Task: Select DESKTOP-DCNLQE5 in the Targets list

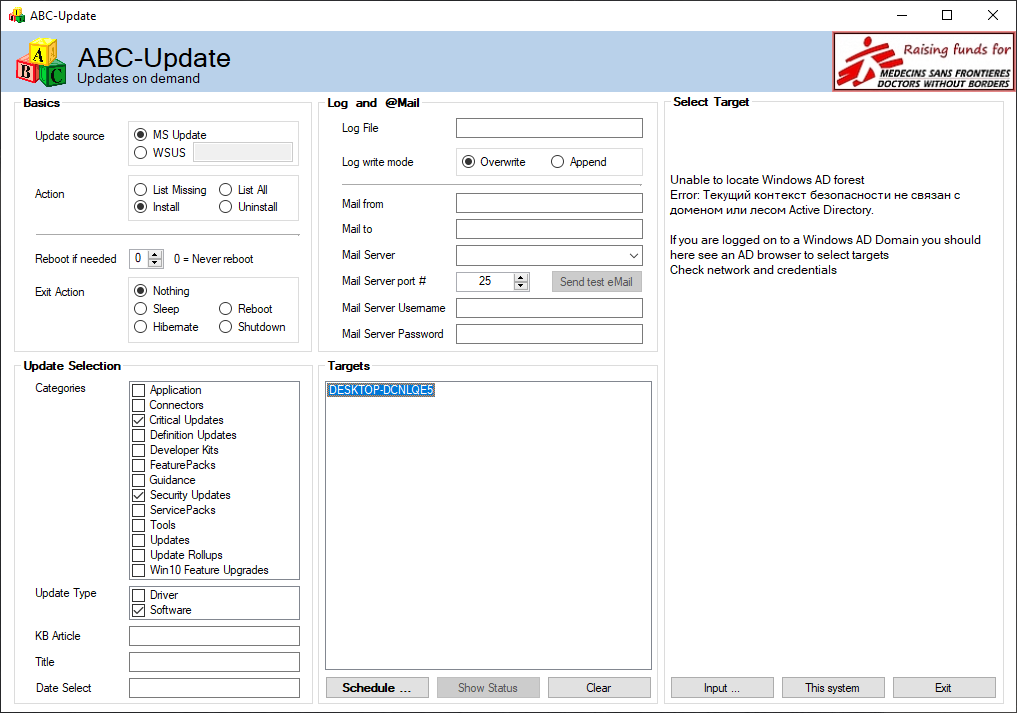Action: click(x=381, y=389)
